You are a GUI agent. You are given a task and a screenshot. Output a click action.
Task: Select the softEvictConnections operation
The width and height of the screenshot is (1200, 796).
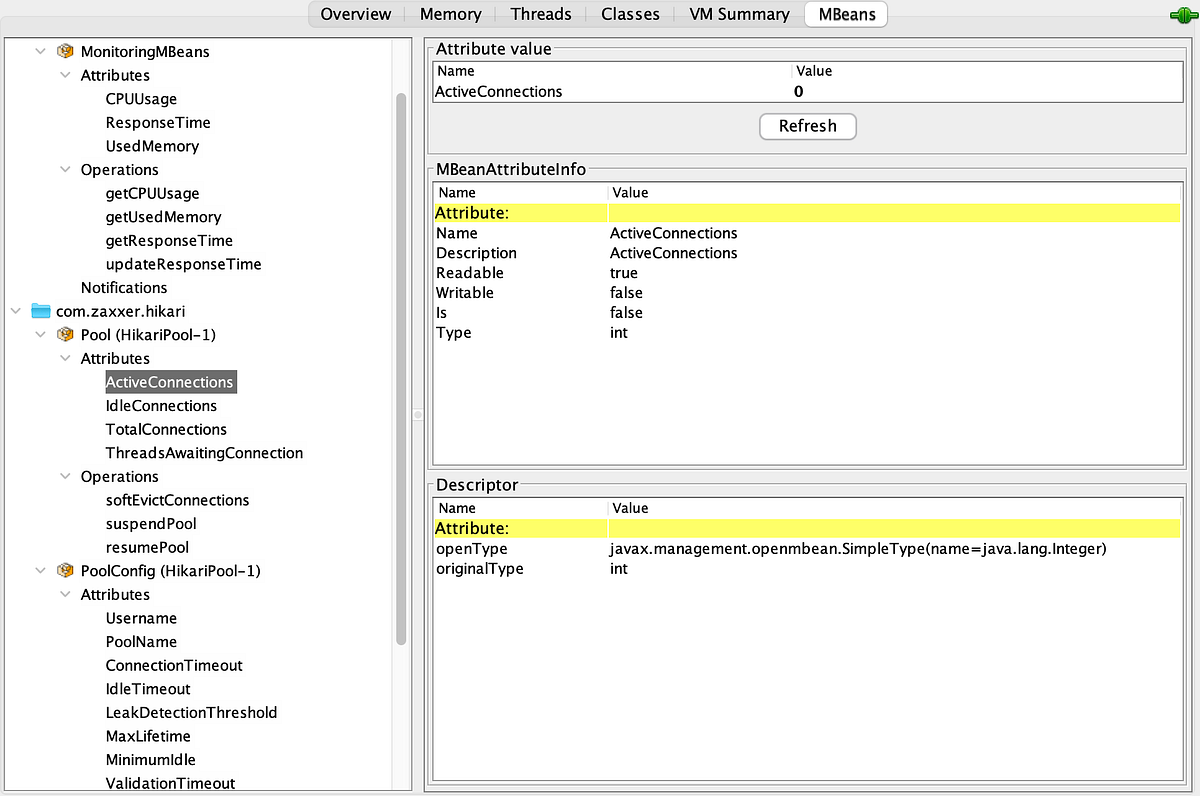pos(177,500)
